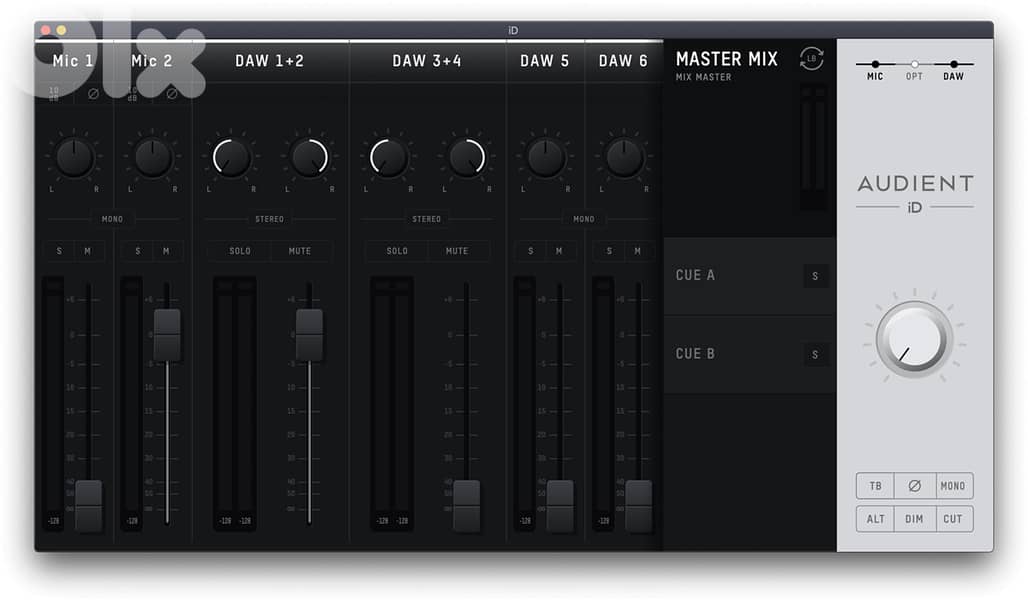Image resolution: width=1028 pixels, height=600 pixels.
Task: Click the Mic 1 channel name
Action: 73,61
